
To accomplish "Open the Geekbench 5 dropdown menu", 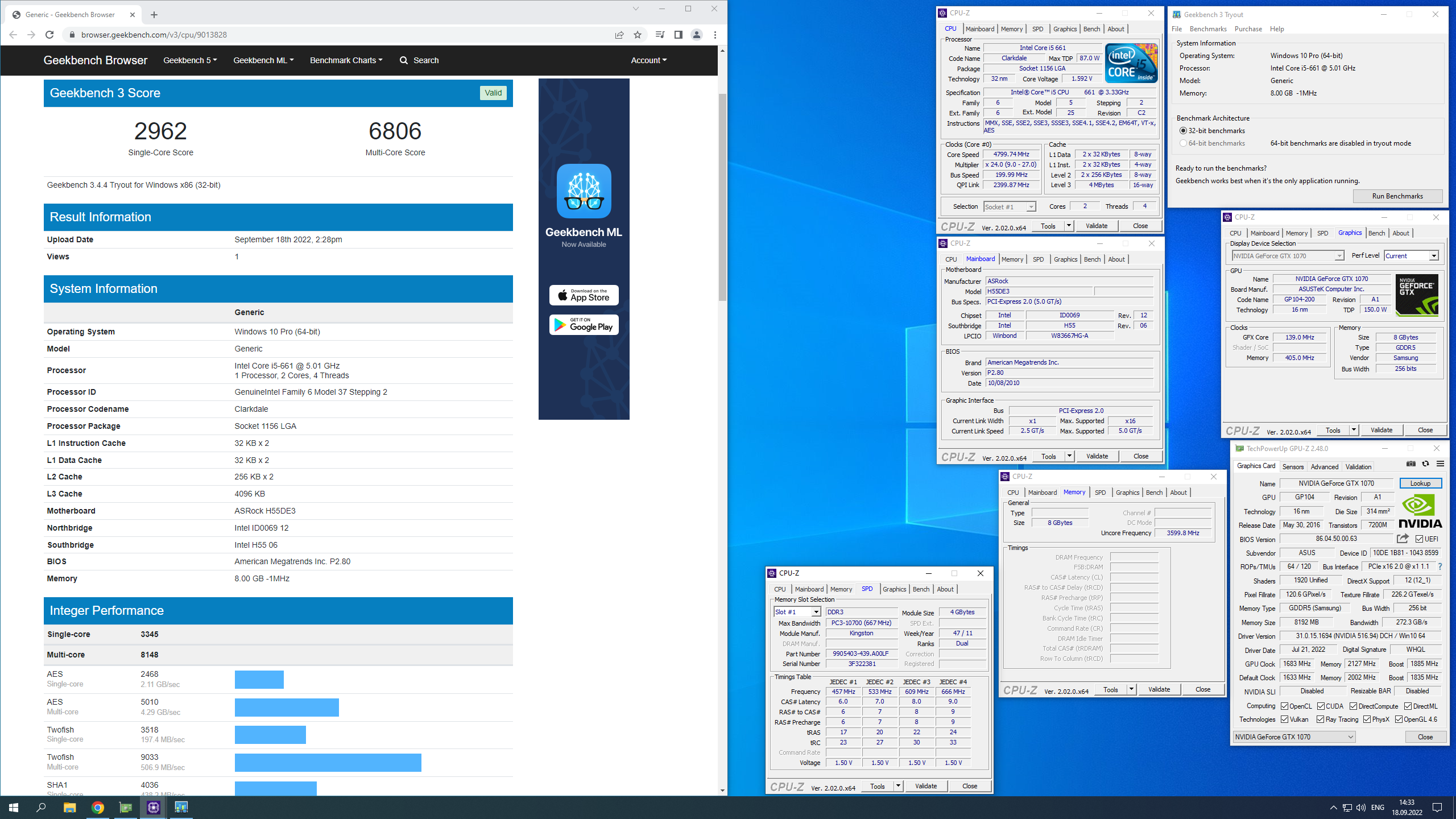I will click(190, 60).
